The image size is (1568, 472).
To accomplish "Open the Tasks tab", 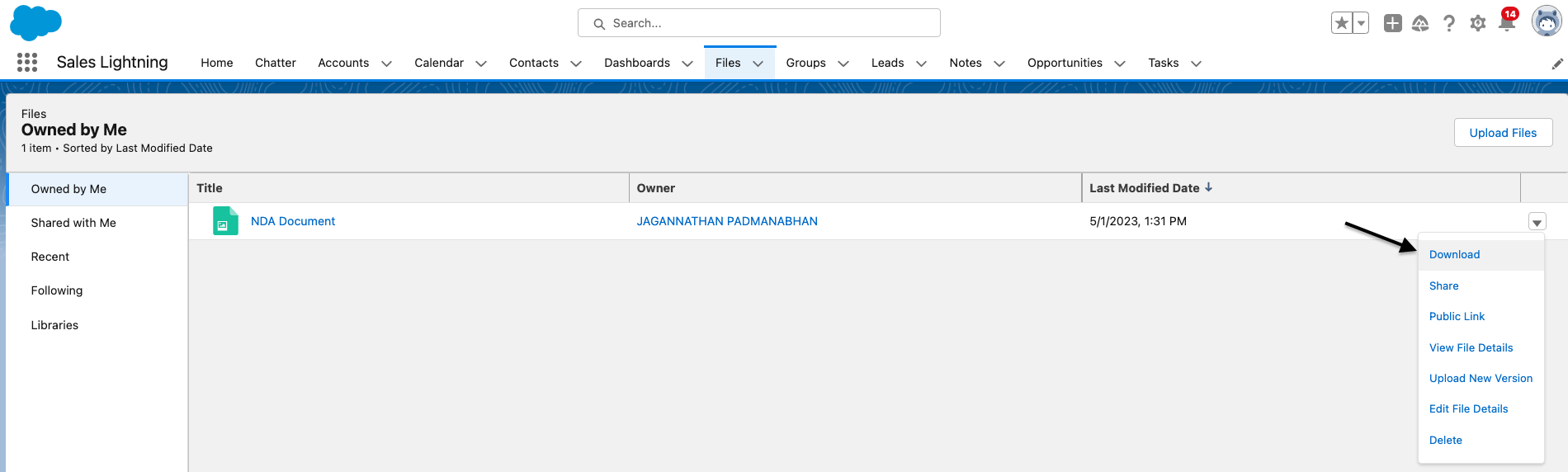I will click(1164, 63).
